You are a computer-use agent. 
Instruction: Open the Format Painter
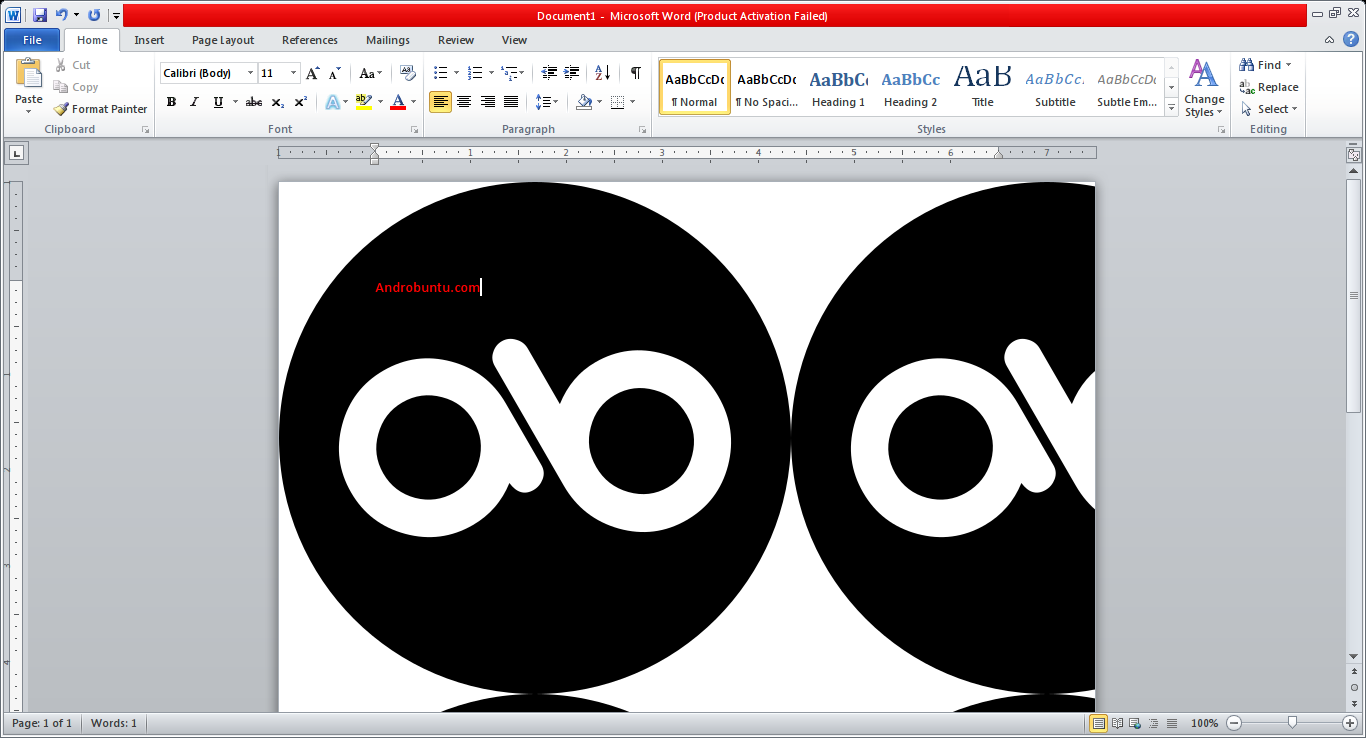tap(100, 108)
